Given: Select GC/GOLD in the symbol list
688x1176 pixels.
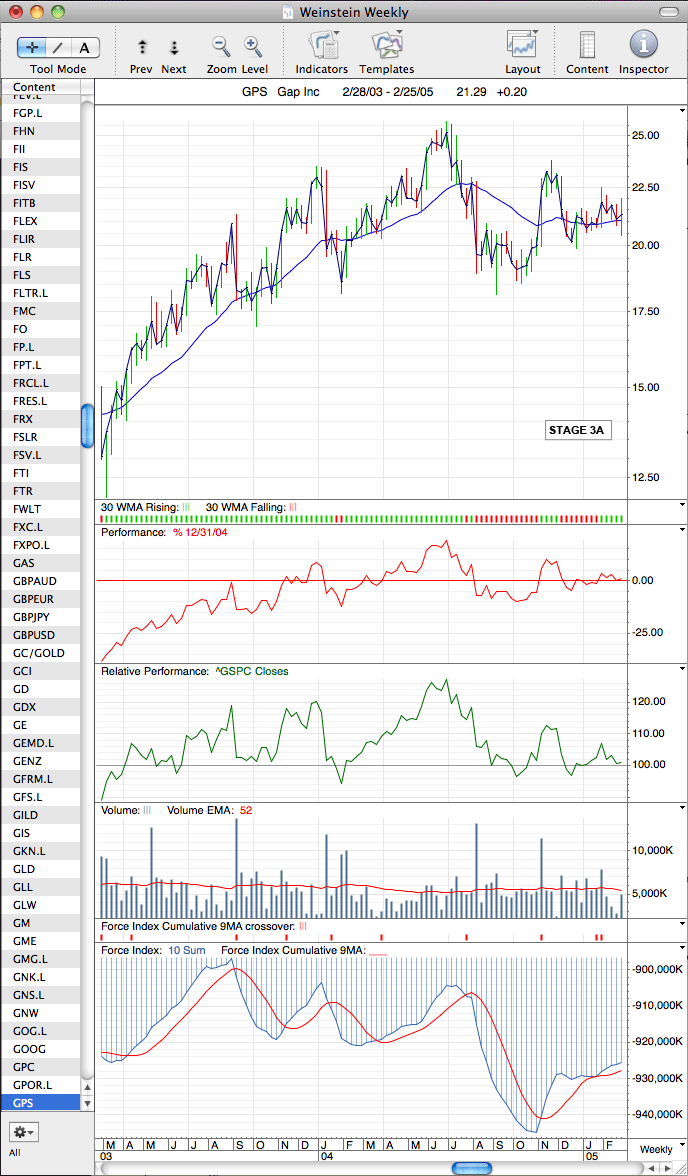Looking at the screenshot, I should [x=41, y=652].
